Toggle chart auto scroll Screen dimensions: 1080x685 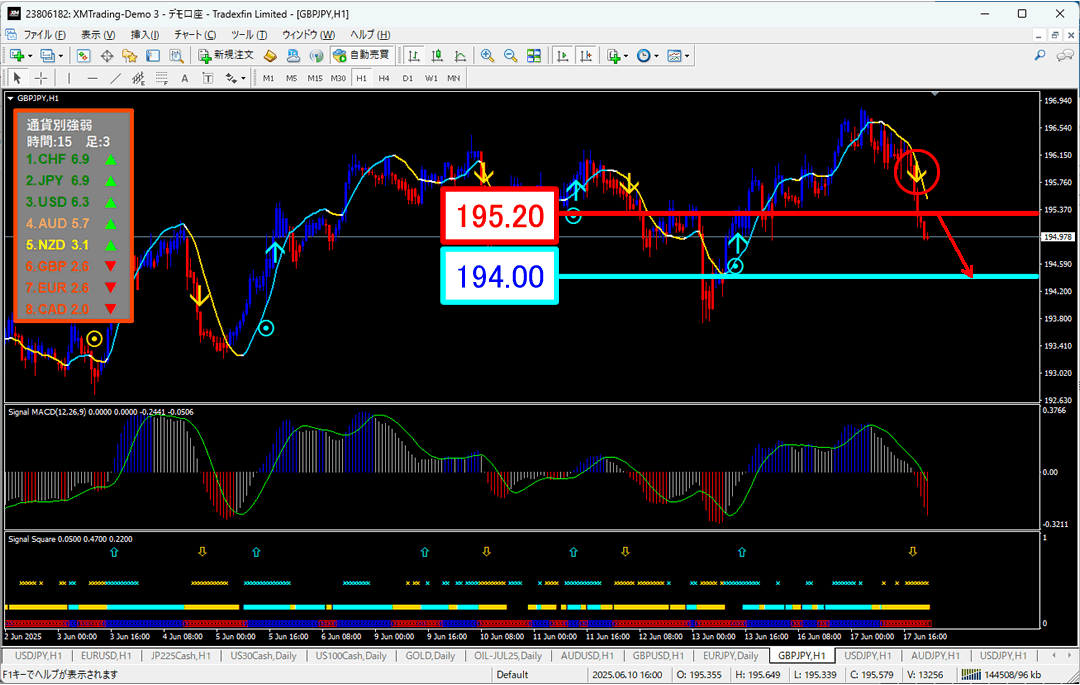click(x=563, y=56)
